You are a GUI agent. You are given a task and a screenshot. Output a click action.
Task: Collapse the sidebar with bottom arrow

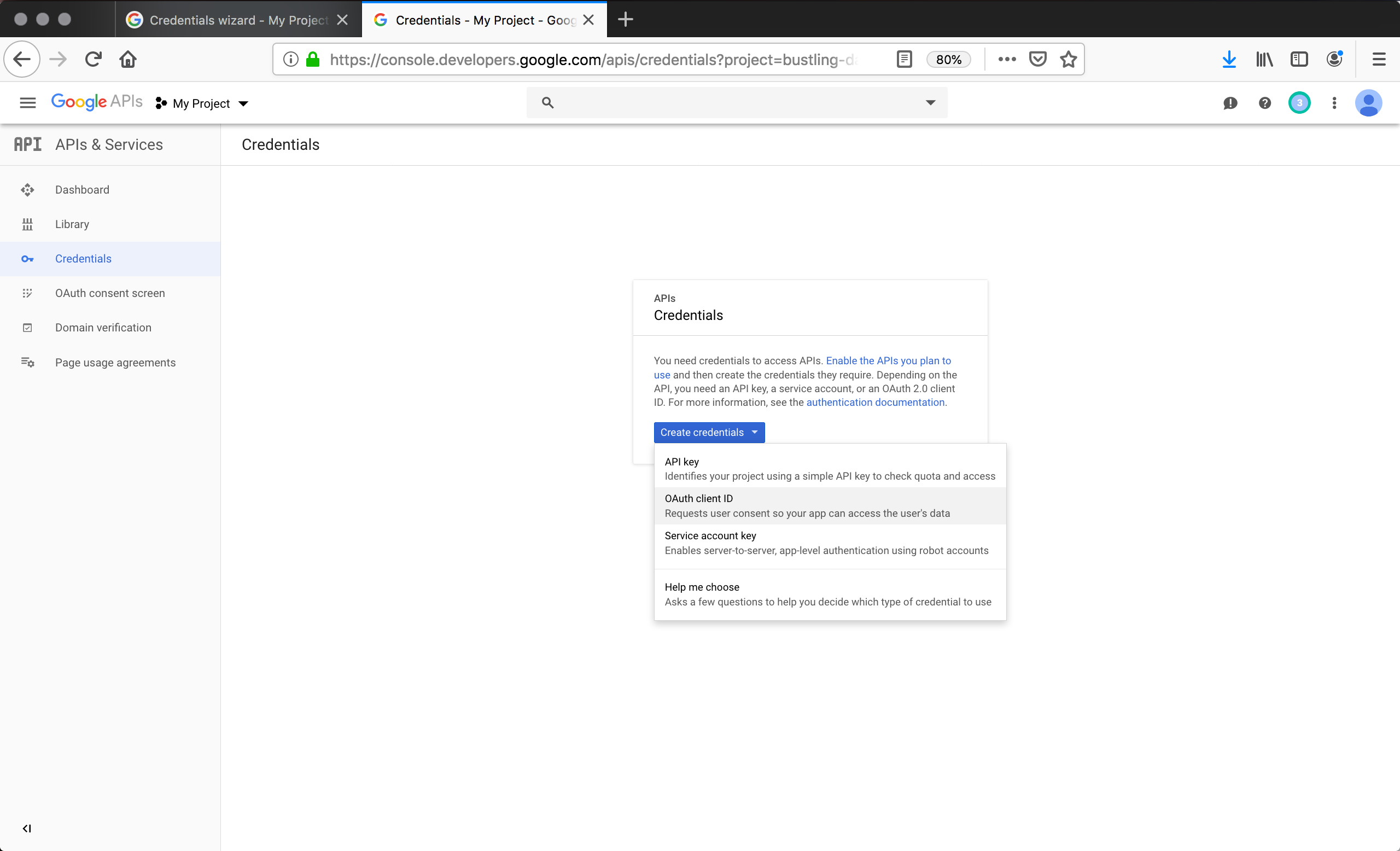(x=27, y=828)
